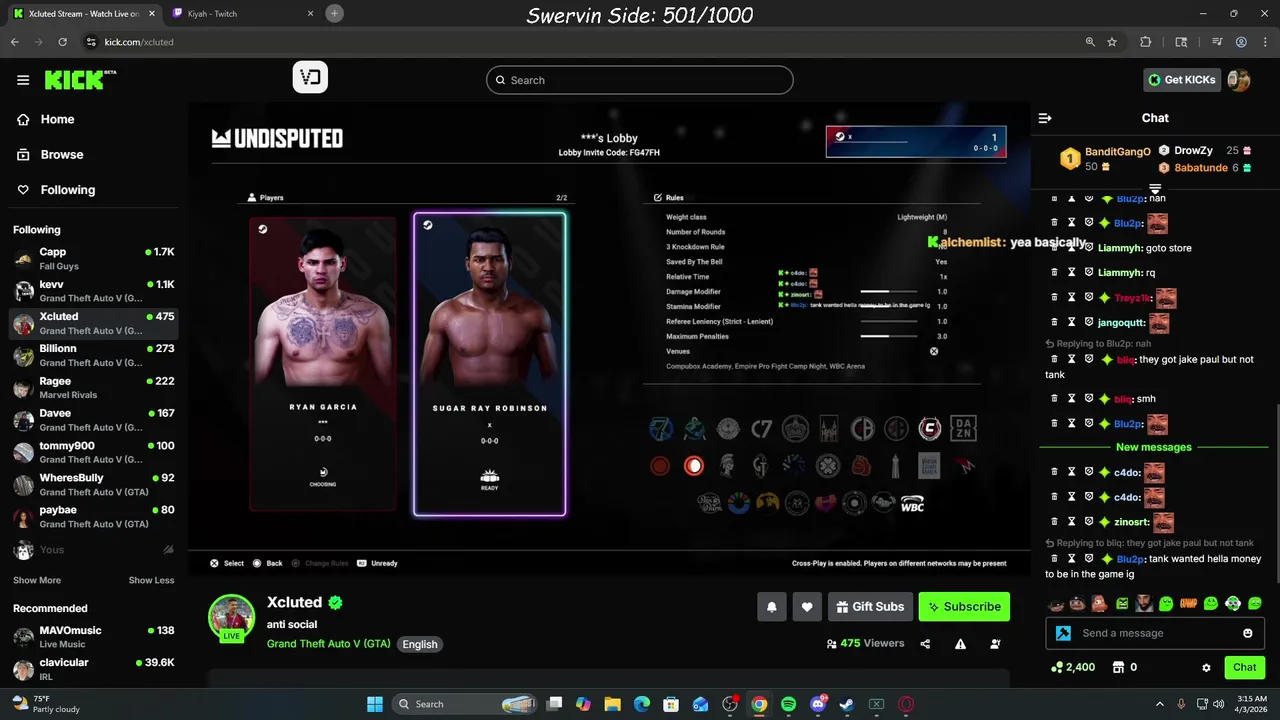Open kevv channel in Following list
The height and width of the screenshot is (720, 1280).
point(94,291)
